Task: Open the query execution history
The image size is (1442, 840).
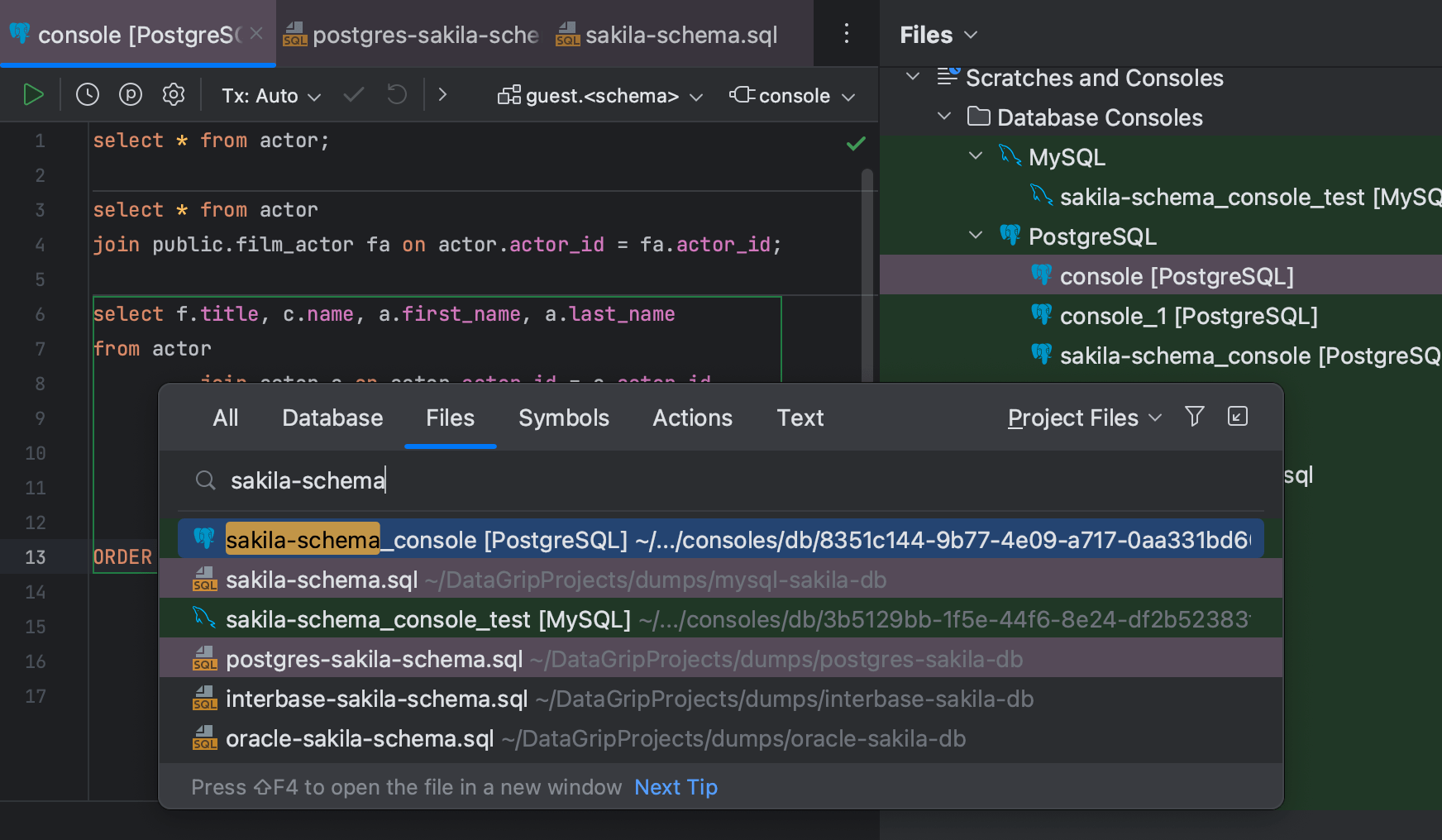Action: pyautogui.click(x=87, y=94)
